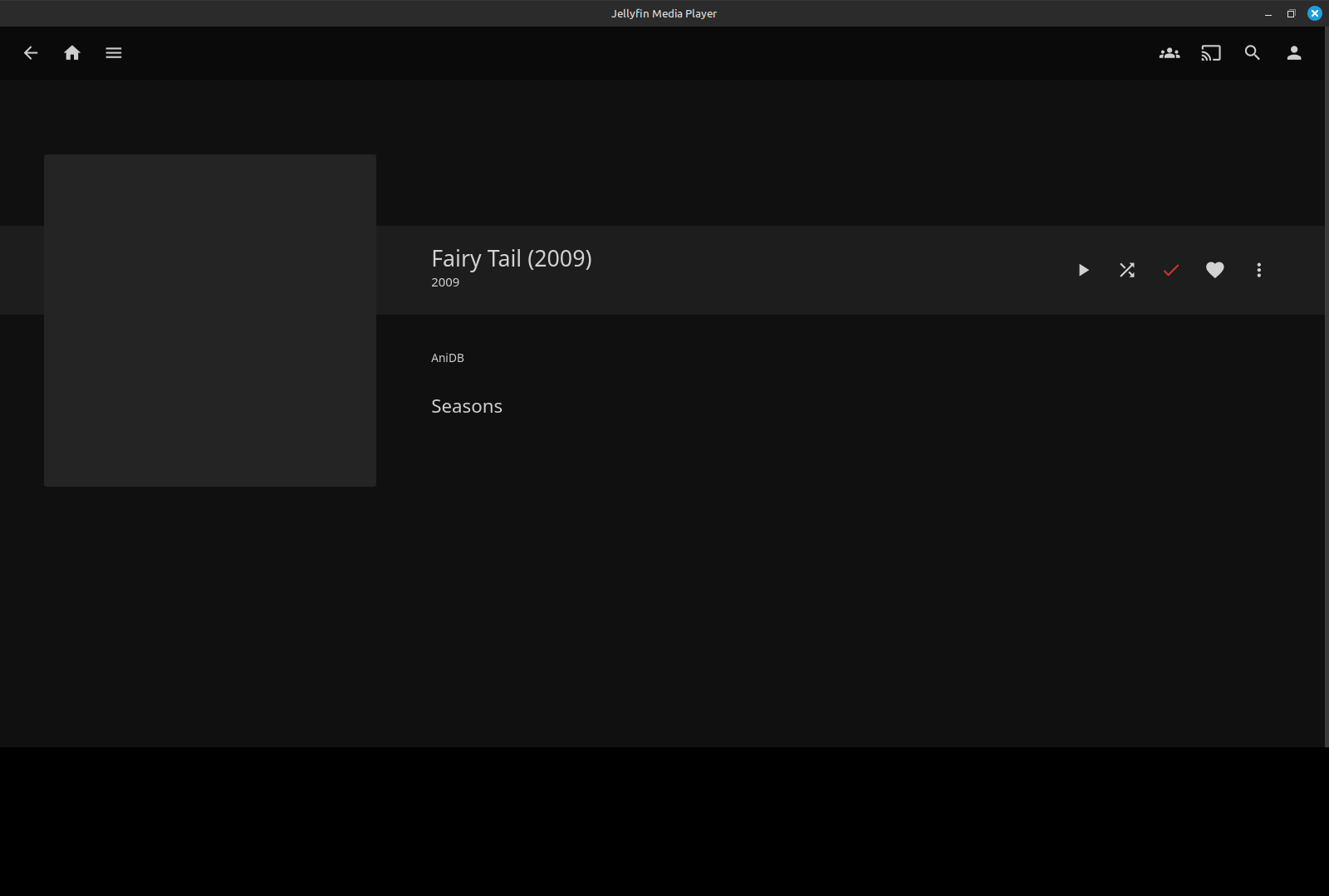Go back using the back arrow
Viewport: 1329px width, 896px height.
[x=31, y=53]
